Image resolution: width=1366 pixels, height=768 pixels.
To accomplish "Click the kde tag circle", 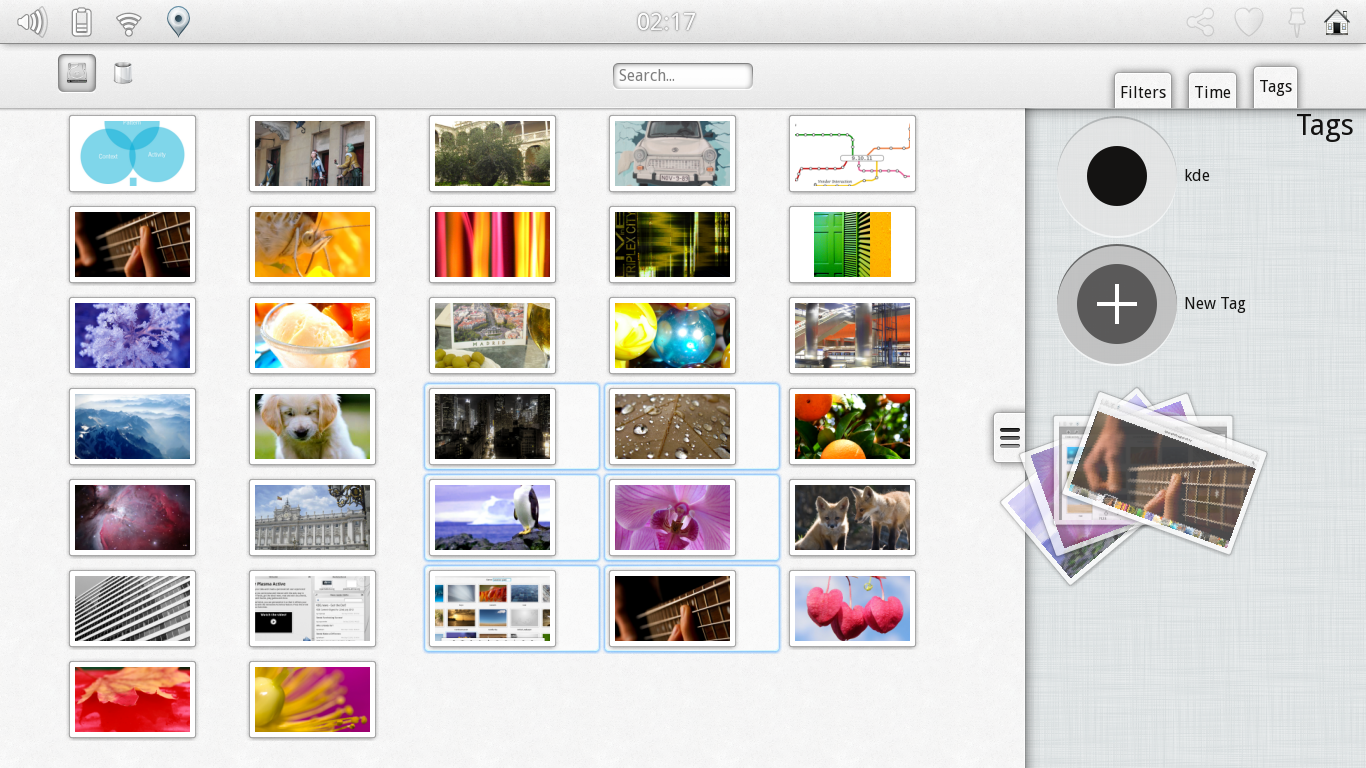I will [x=1117, y=176].
